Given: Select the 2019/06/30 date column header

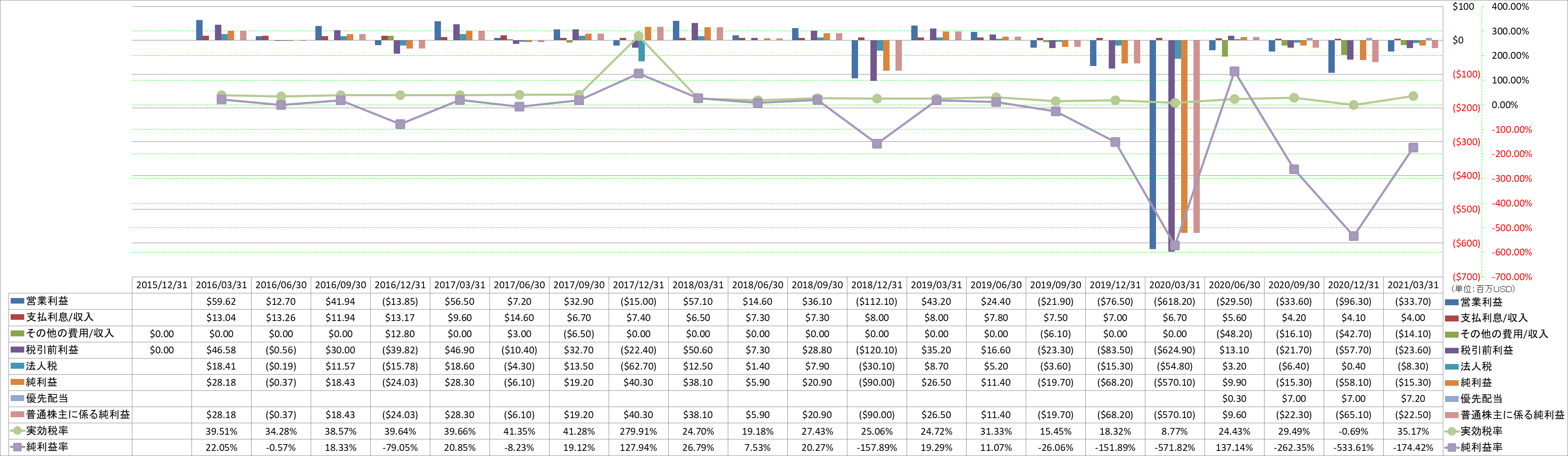Looking at the screenshot, I should (996, 285).
